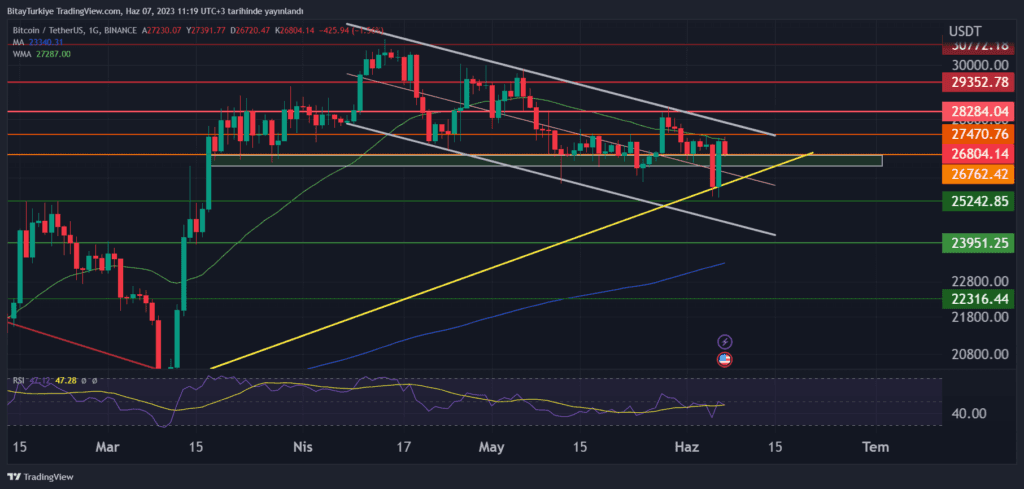The image size is (1024, 489).
Task: Click the 26804.14 current price label
Action: pos(978,155)
